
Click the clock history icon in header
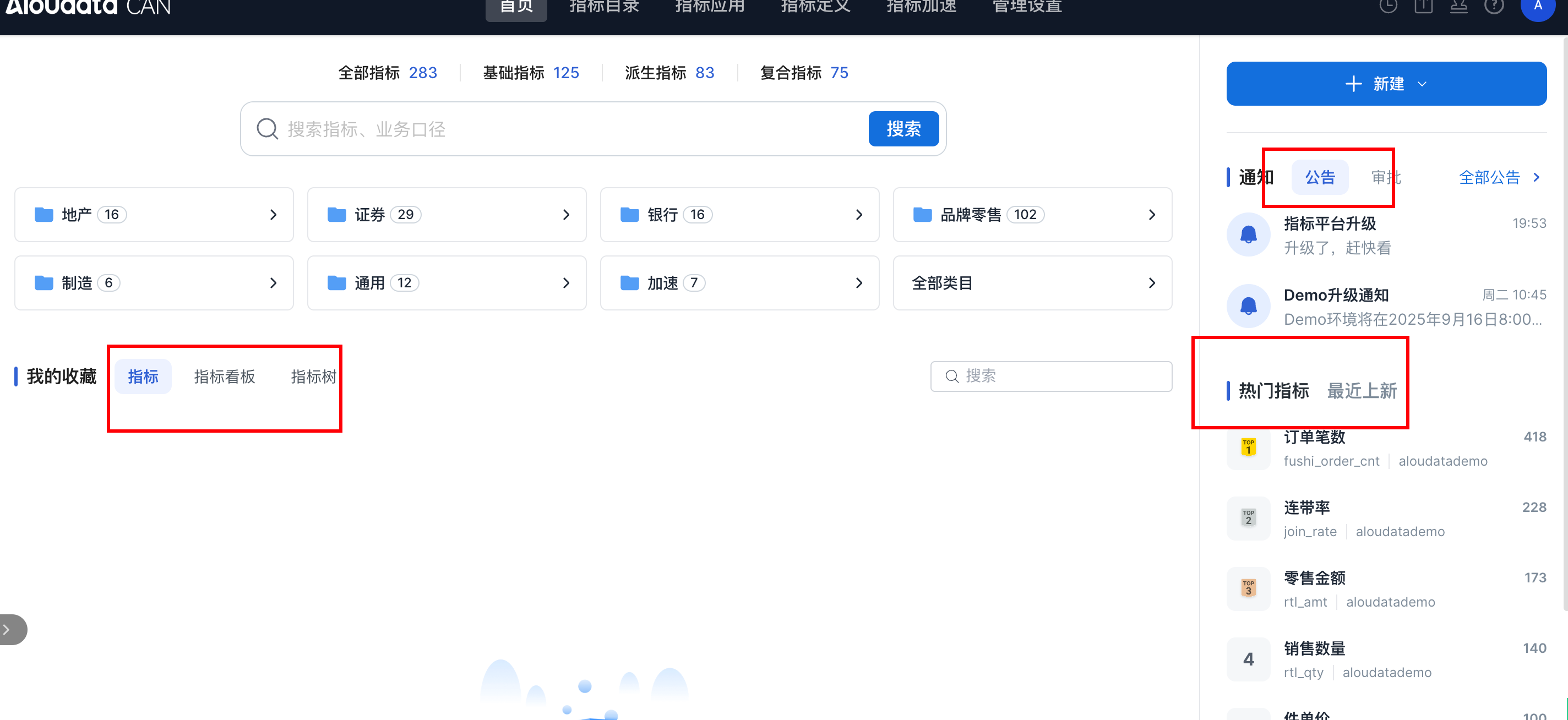point(1388,6)
